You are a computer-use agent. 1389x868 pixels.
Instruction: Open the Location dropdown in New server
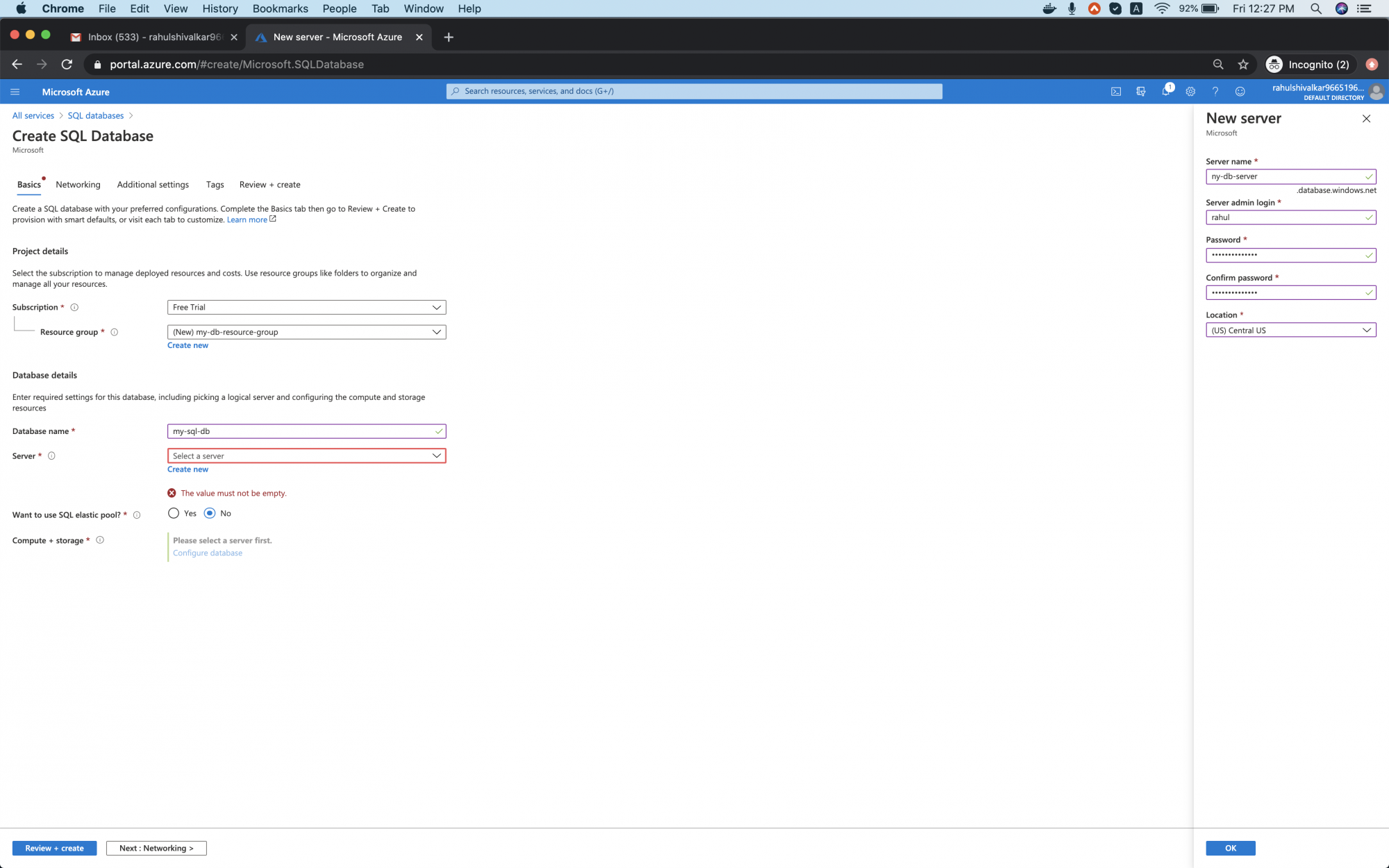[x=1290, y=331]
